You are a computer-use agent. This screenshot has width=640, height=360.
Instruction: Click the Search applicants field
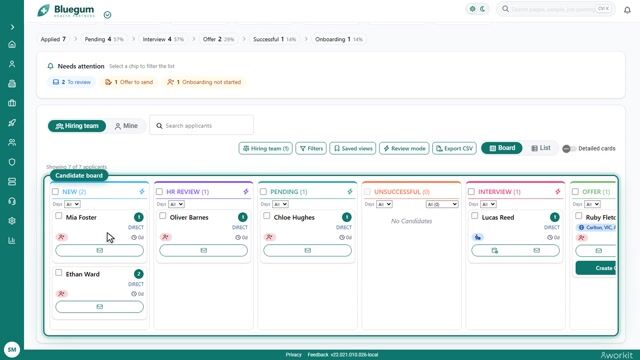[202, 126]
